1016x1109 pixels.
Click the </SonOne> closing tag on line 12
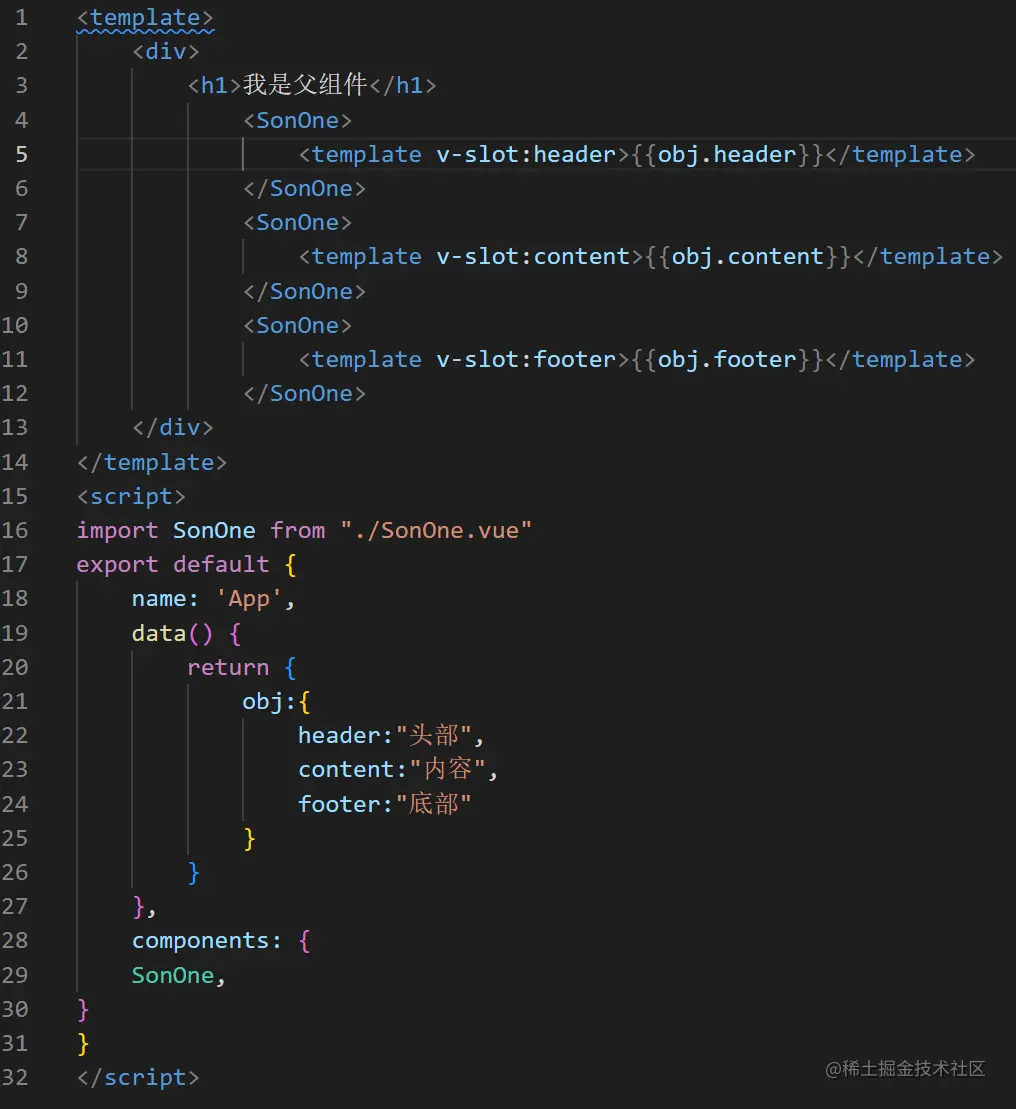305,393
